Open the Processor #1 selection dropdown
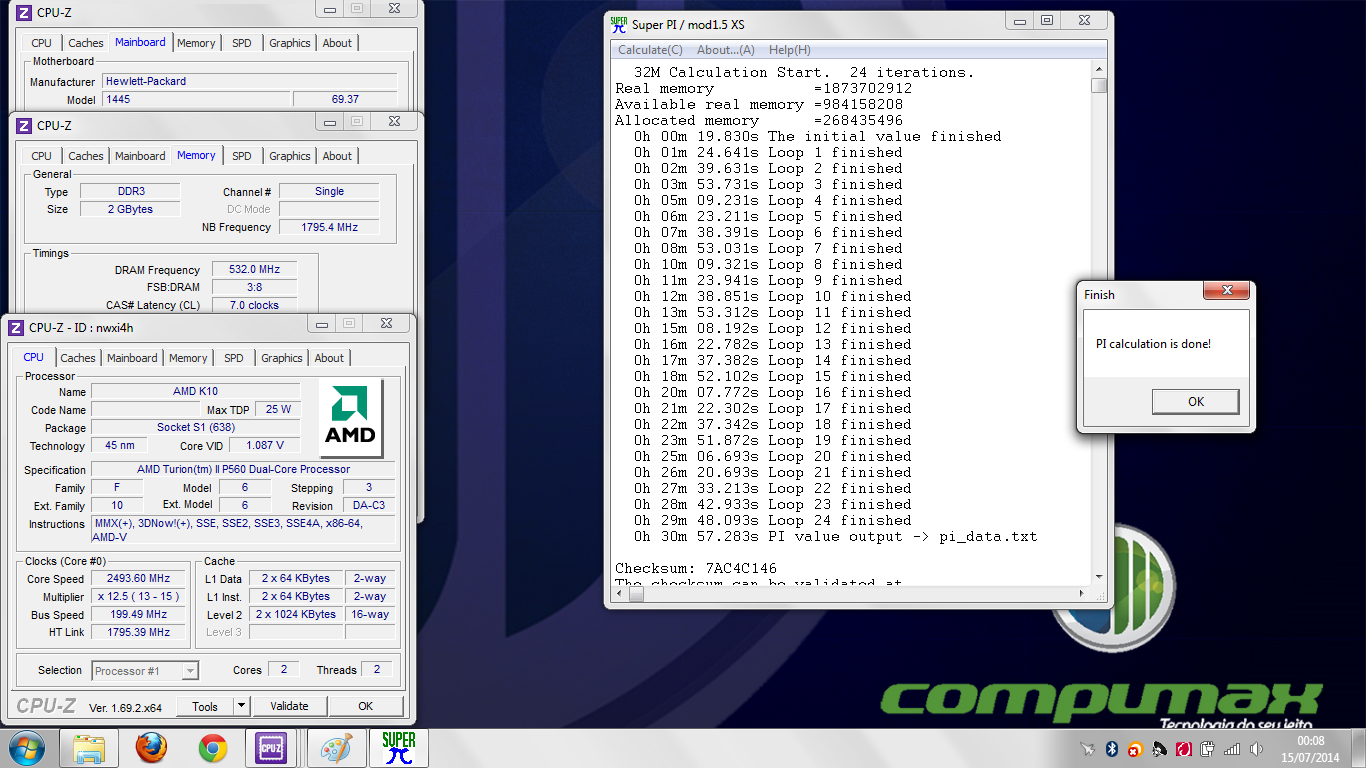The height and width of the screenshot is (768, 1366). tap(146, 671)
